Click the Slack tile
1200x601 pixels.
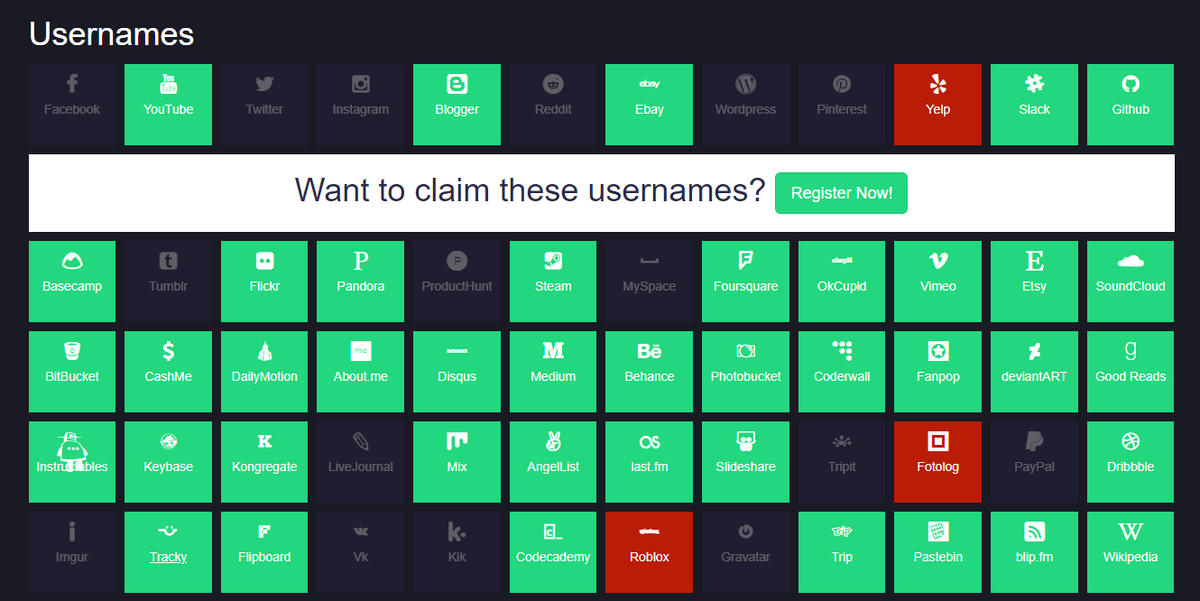click(x=1034, y=105)
